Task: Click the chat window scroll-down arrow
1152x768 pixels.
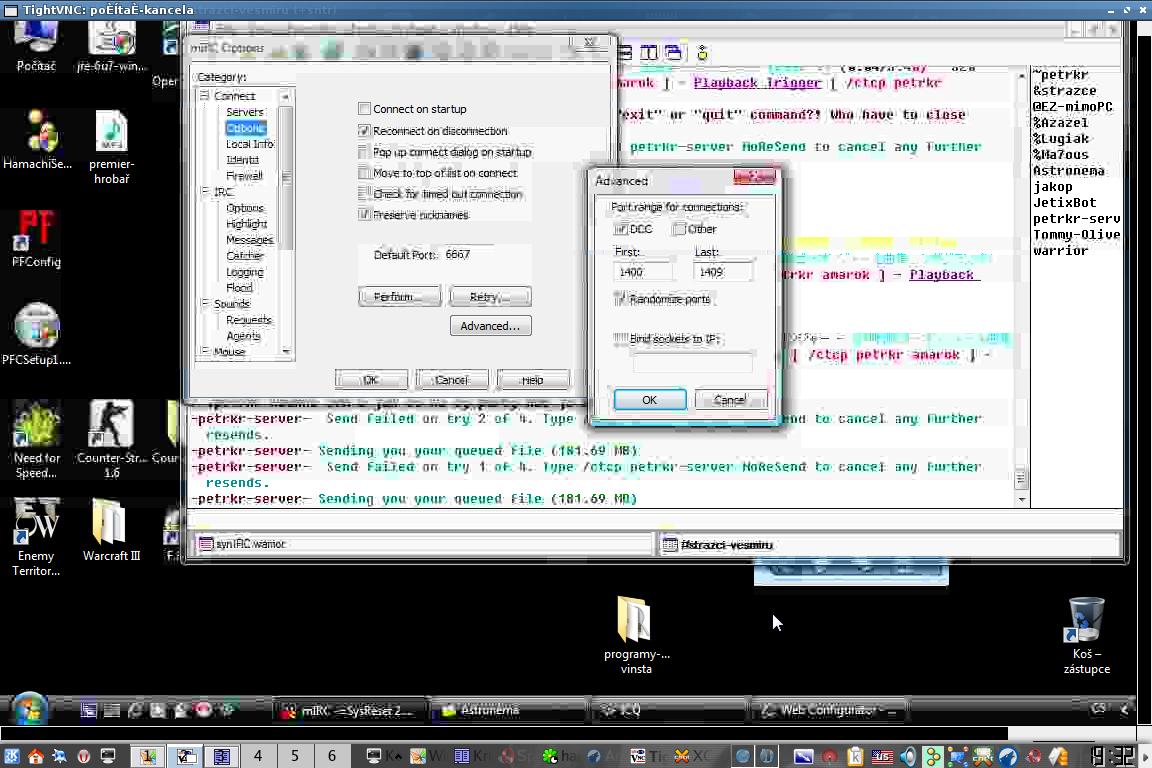Action: coord(1021,500)
